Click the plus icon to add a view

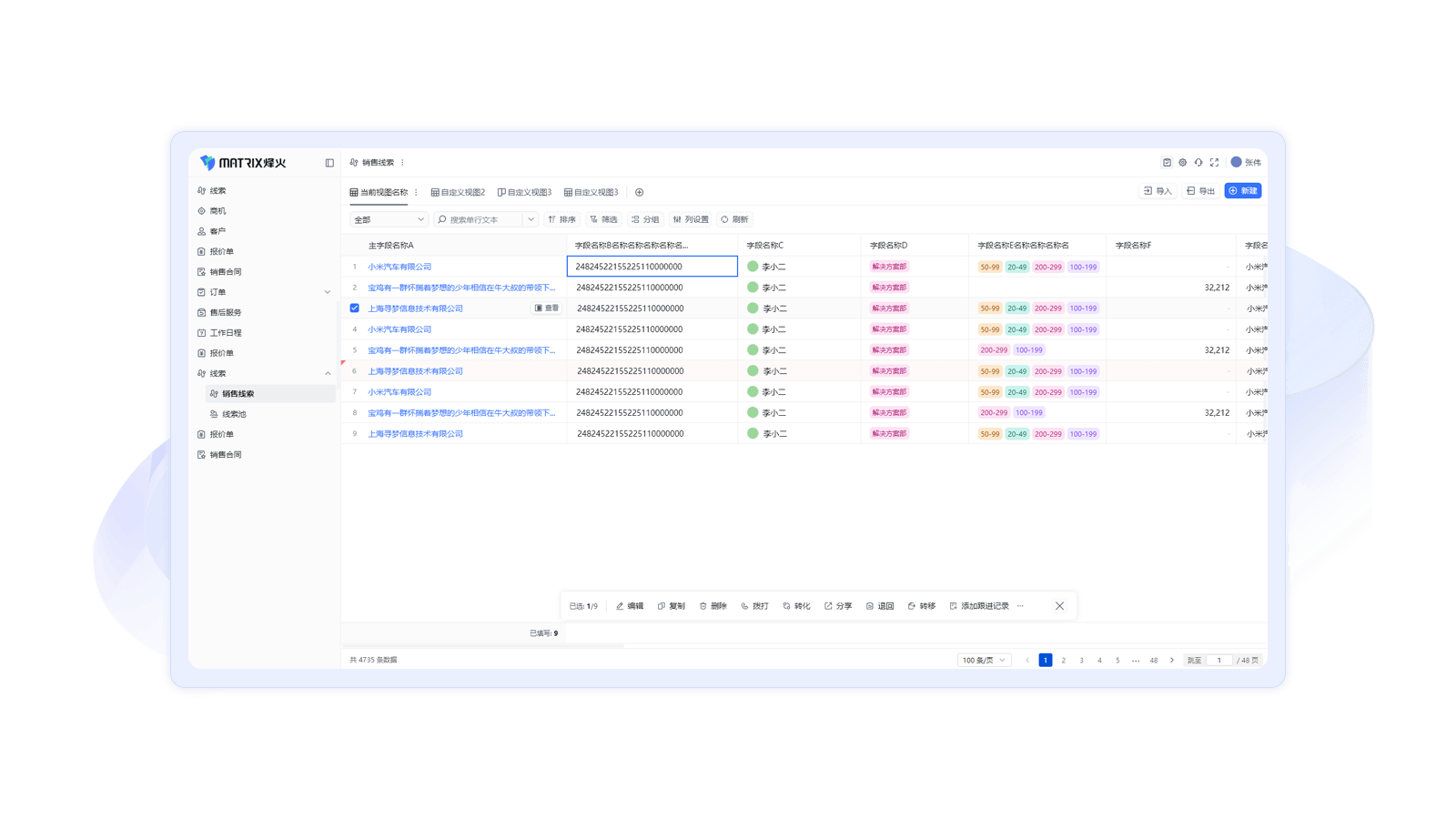(639, 192)
